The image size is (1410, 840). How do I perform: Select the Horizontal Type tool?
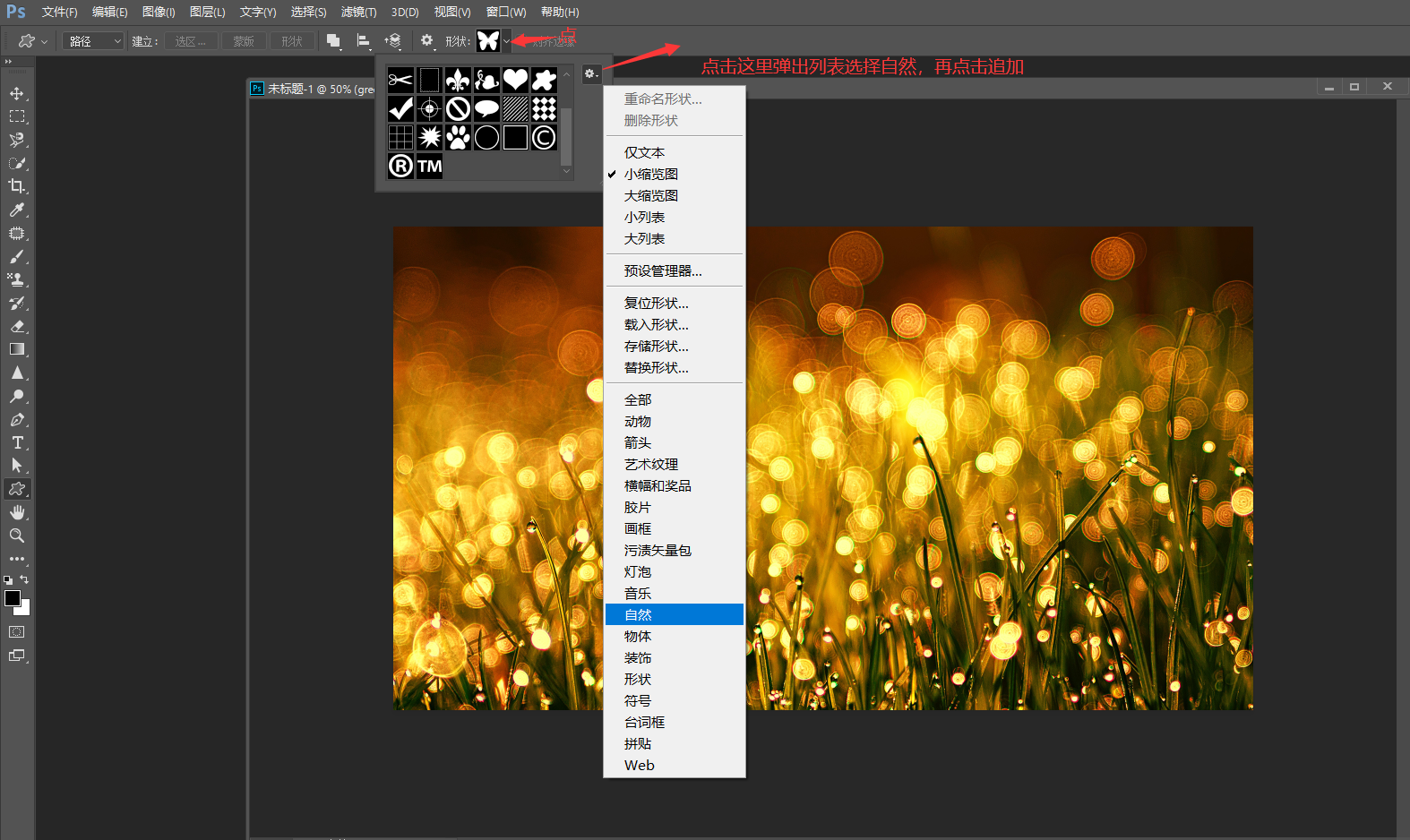click(16, 442)
